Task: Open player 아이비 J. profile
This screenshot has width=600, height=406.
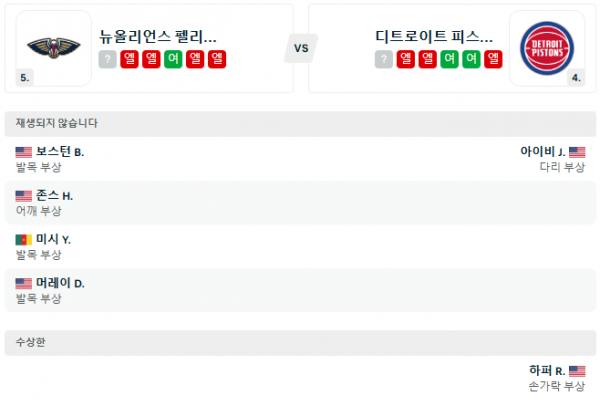Action: click(x=543, y=152)
